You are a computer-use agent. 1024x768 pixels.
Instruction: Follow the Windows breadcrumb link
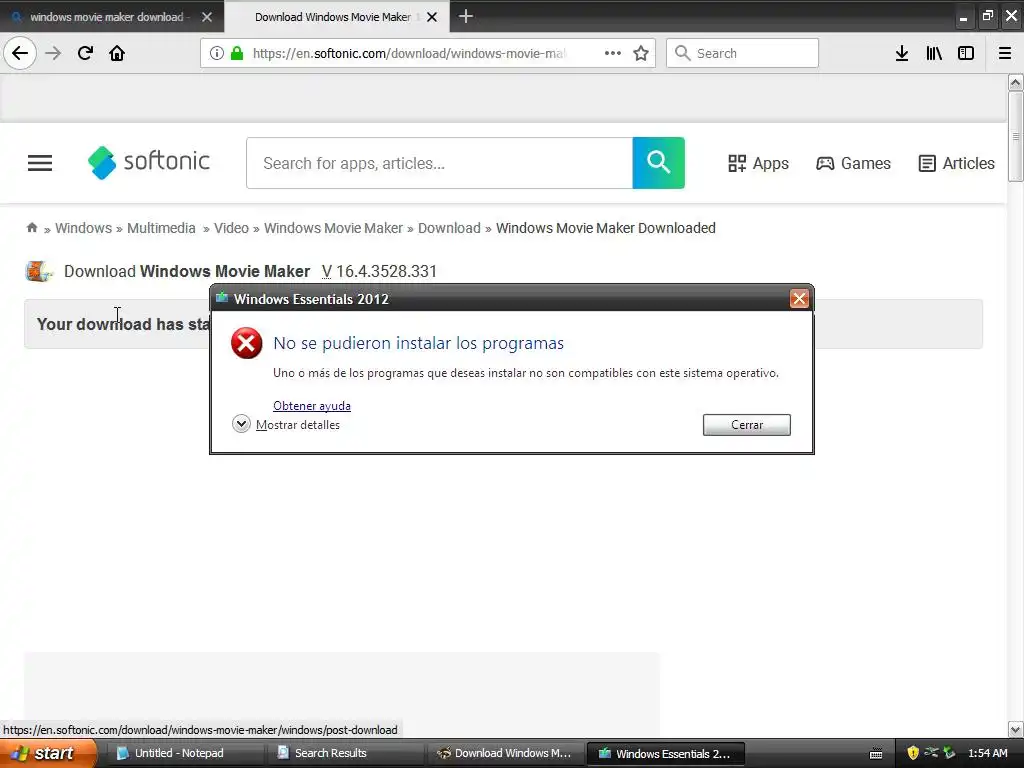point(84,228)
